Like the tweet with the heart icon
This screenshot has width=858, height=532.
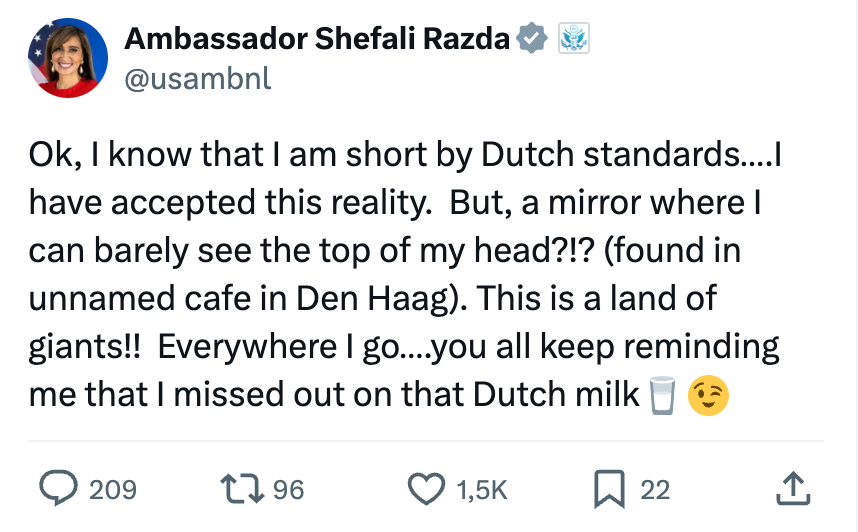[x=427, y=489]
